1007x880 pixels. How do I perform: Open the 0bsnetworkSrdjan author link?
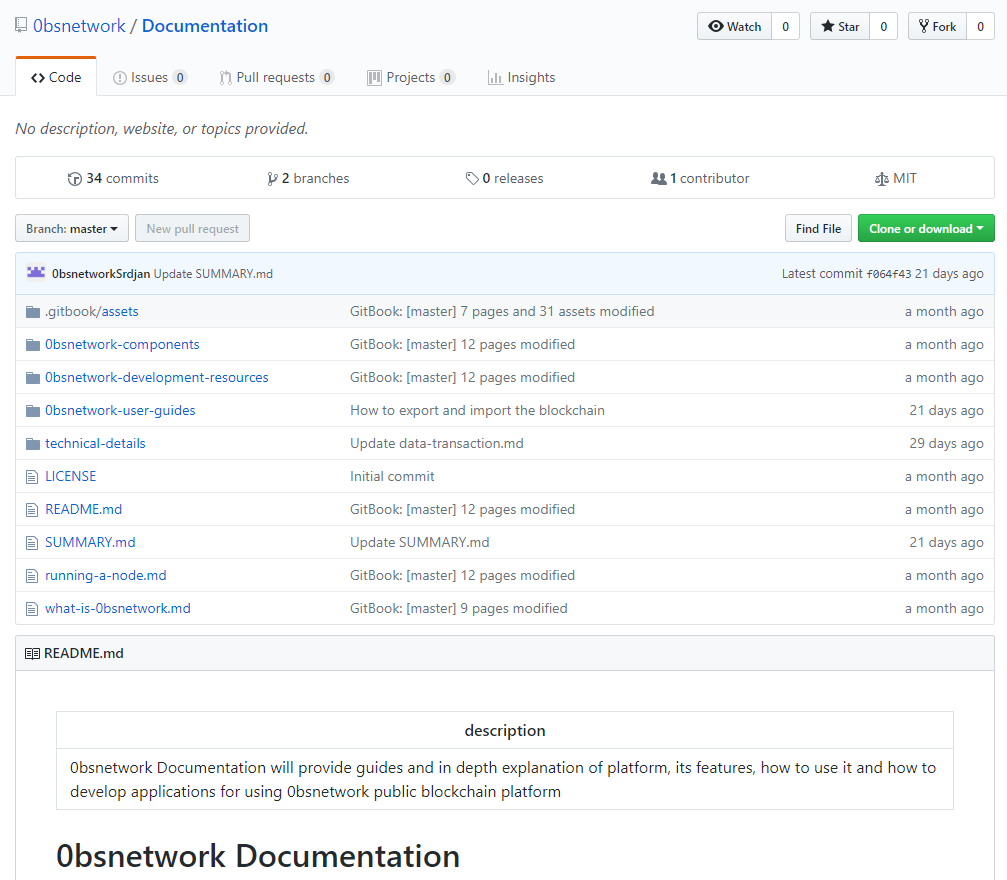(x=101, y=274)
